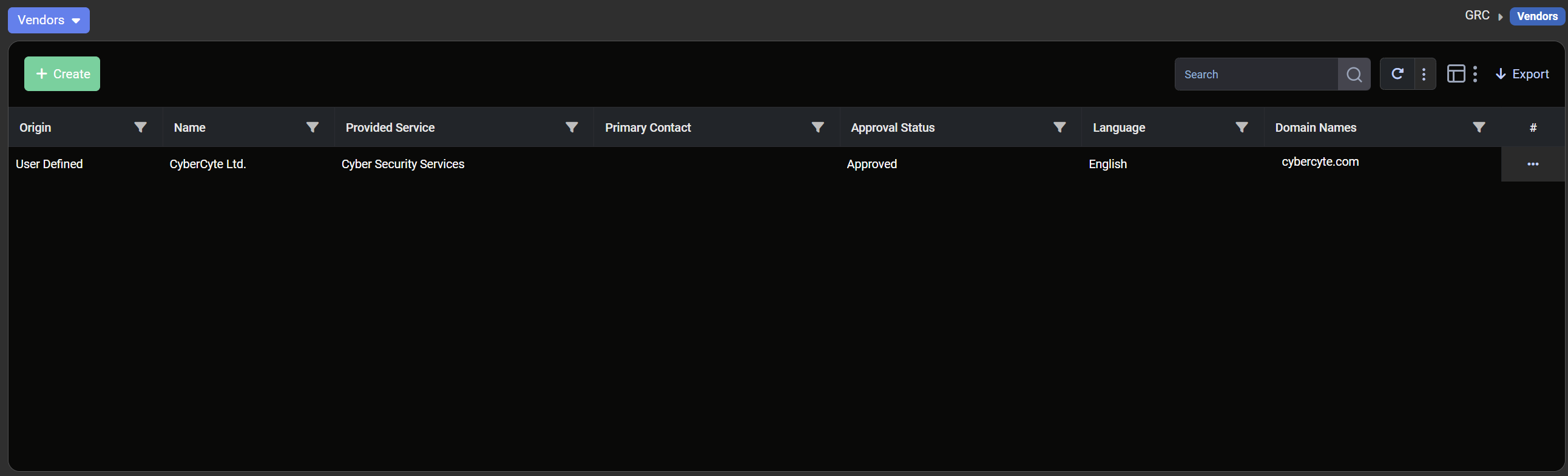Image resolution: width=1568 pixels, height=476 pixels.
Task: Click the cybercyte.com domain cell
Action: click(x=1320, y=162)
